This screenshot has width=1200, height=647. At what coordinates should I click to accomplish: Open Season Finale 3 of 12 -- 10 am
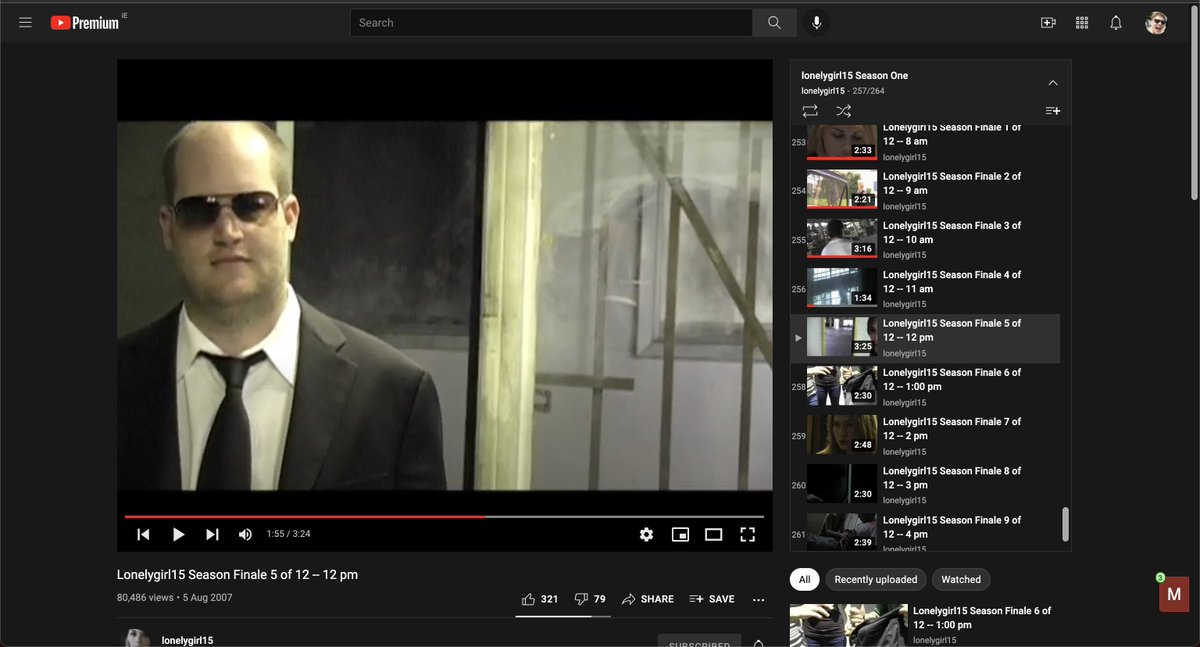tap(925, 240)
